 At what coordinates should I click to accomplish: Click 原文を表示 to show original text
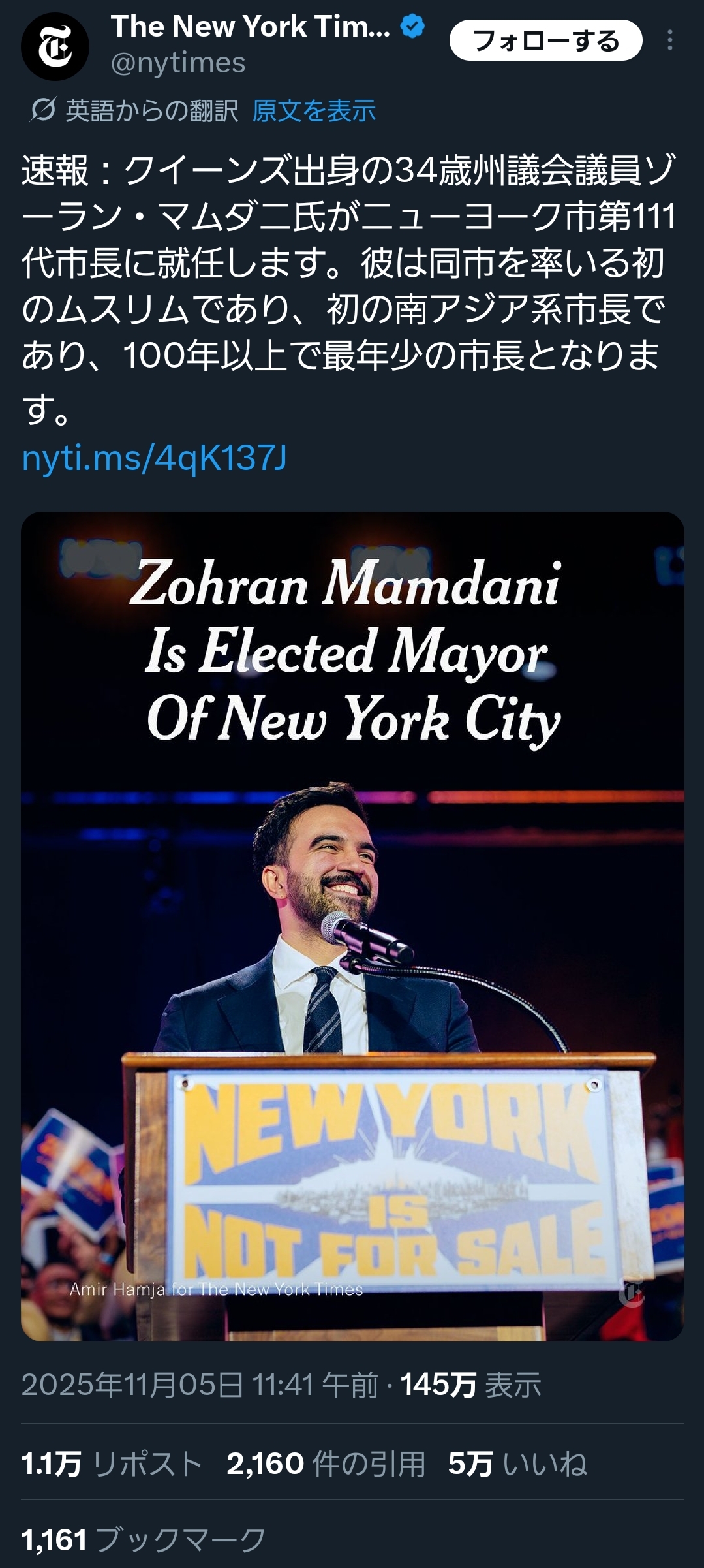314,111
